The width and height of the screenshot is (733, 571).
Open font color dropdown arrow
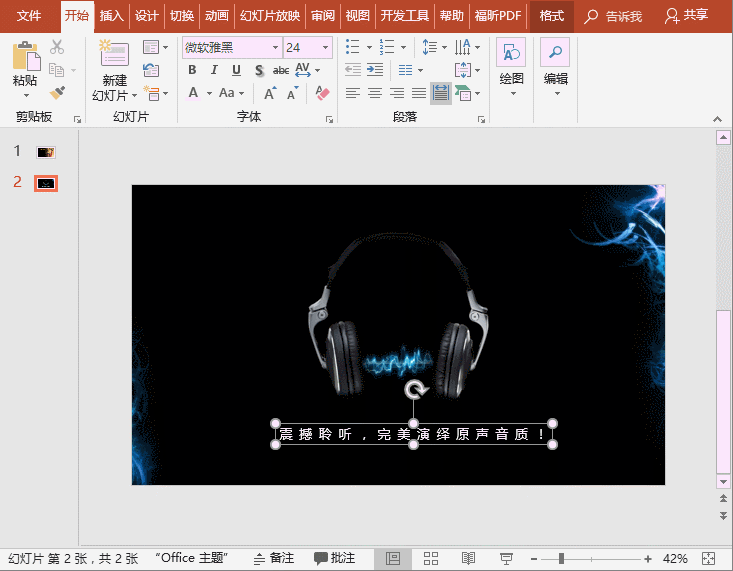tap(209, 93)
